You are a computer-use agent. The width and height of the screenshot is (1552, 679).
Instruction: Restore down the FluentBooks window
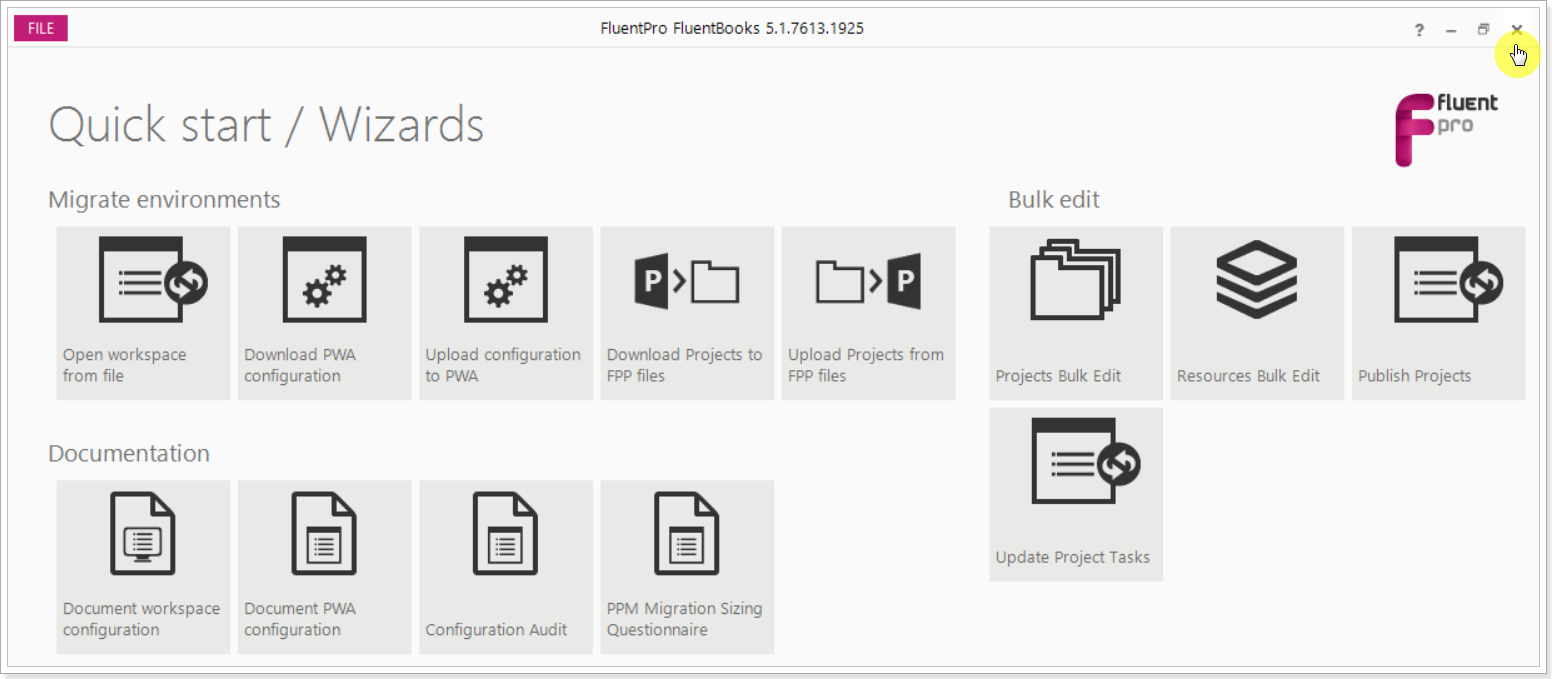[x=1484, y=30]
